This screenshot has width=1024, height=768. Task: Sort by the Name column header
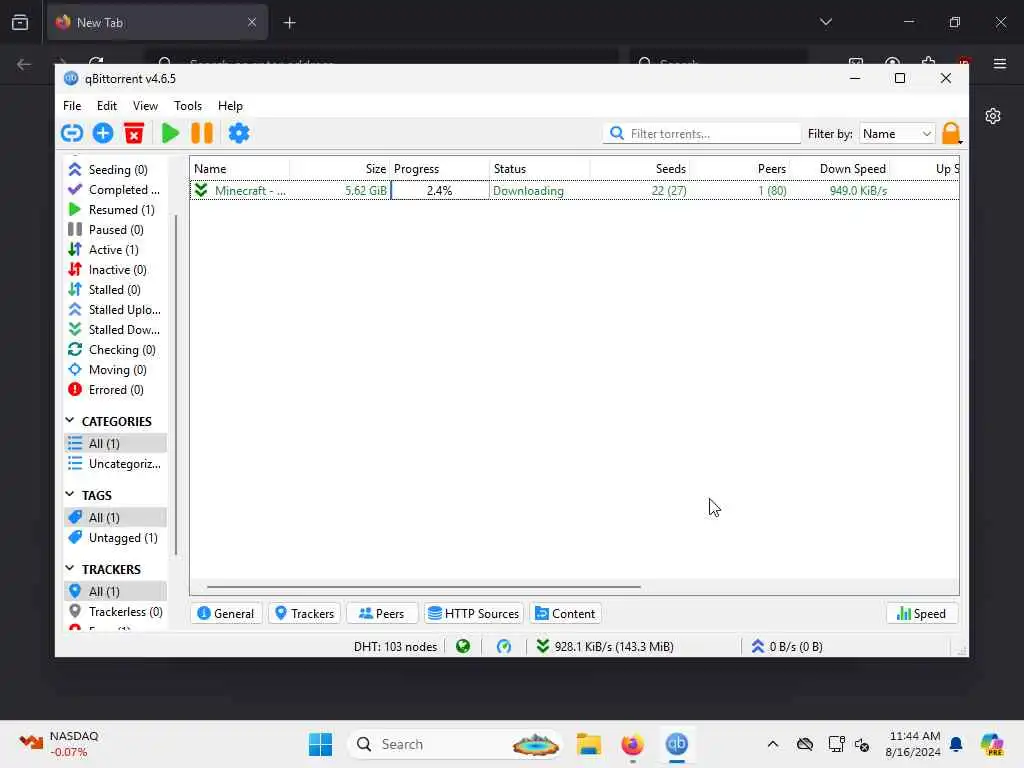[x=240, y=168]
